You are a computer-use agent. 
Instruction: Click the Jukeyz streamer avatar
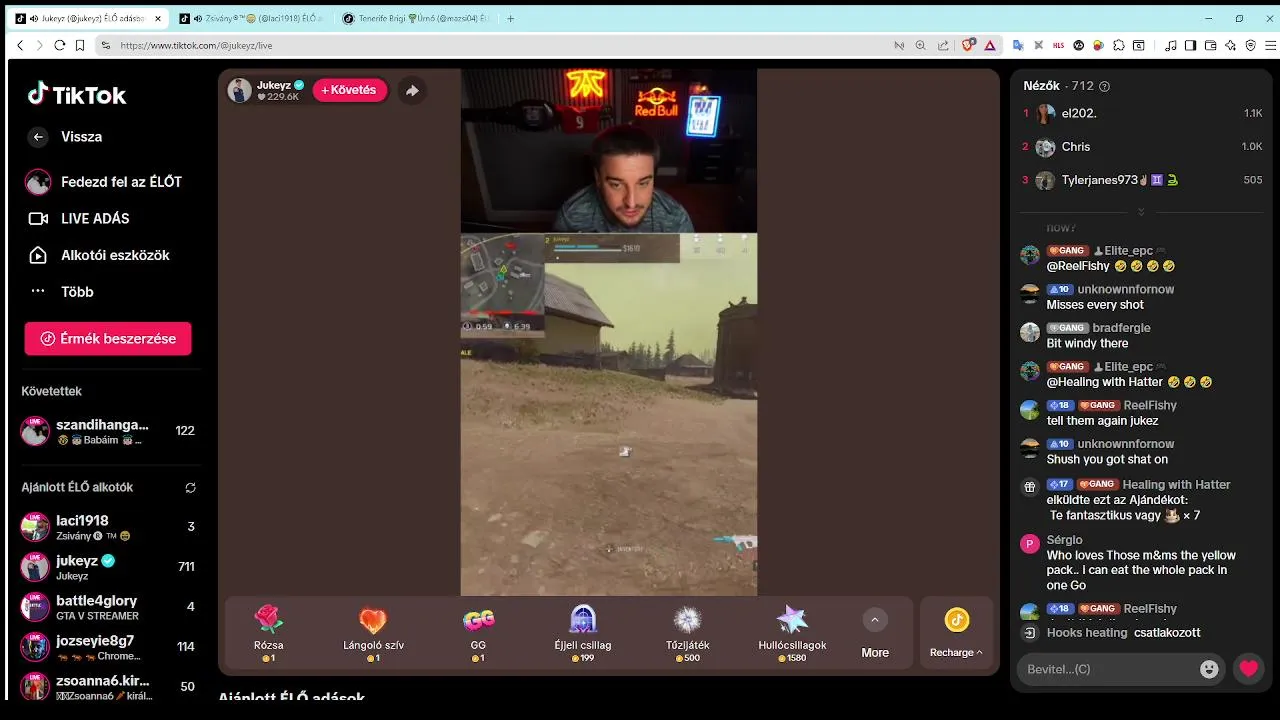click(x=240, y=90)
